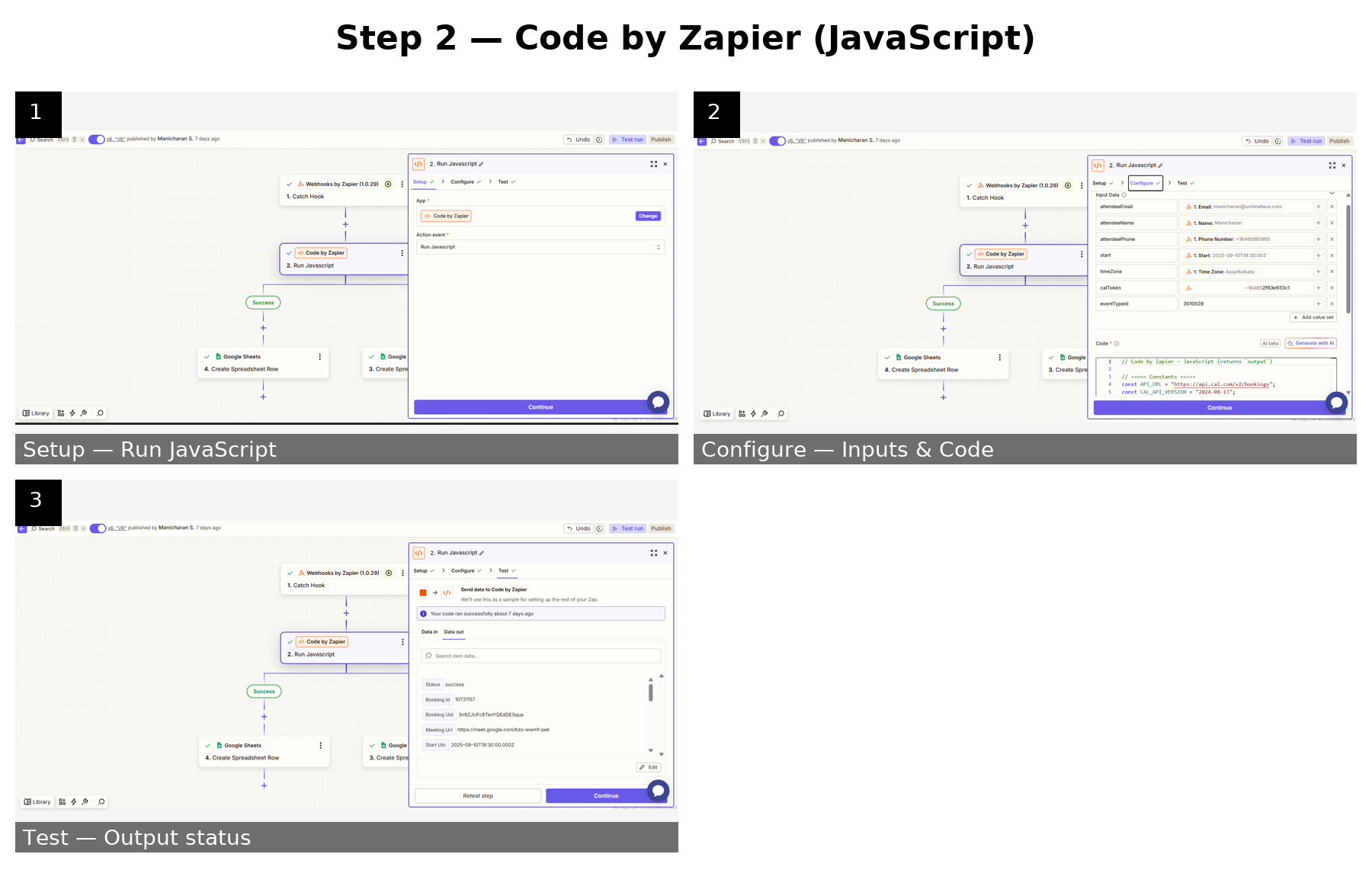In screenshot 3, click Retest step
Image resolution: width=1372 pixels, height=883 pixels.
click(x=478, y=796)
